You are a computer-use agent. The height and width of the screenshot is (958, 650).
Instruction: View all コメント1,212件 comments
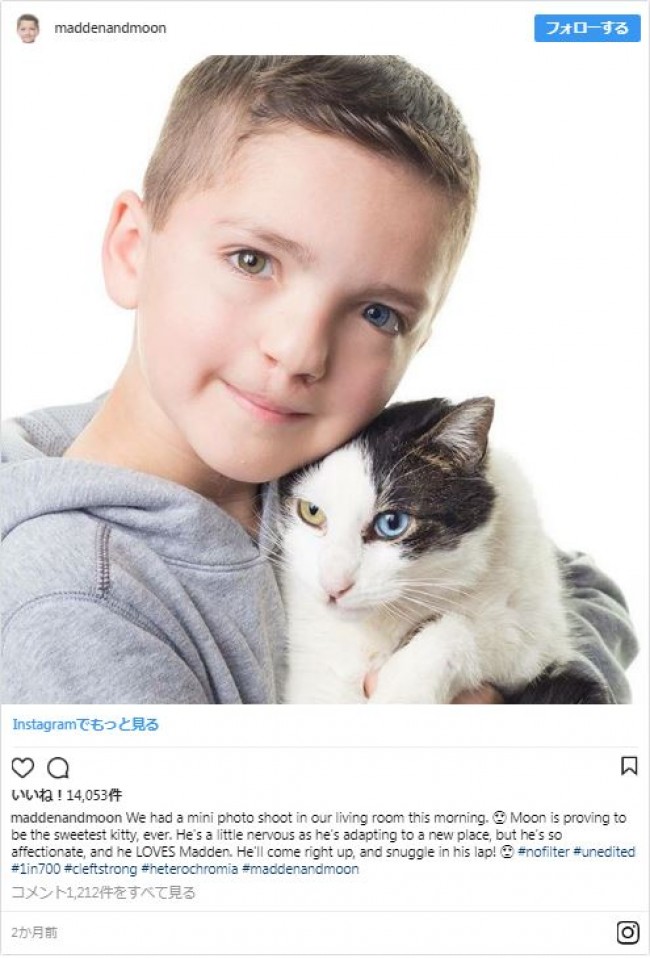tap(103, 893)
